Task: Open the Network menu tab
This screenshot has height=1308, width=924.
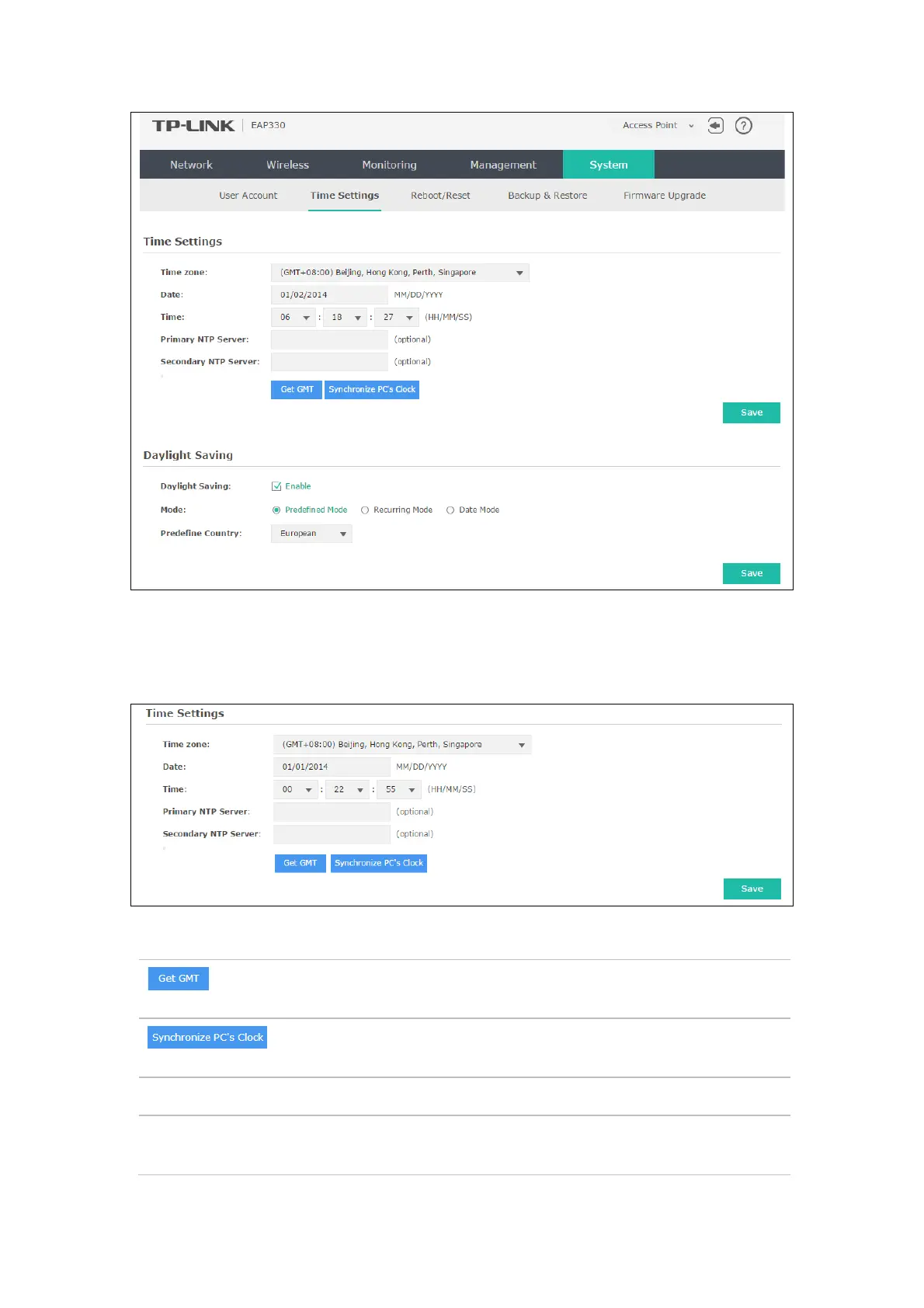Action: coord(191,165)
